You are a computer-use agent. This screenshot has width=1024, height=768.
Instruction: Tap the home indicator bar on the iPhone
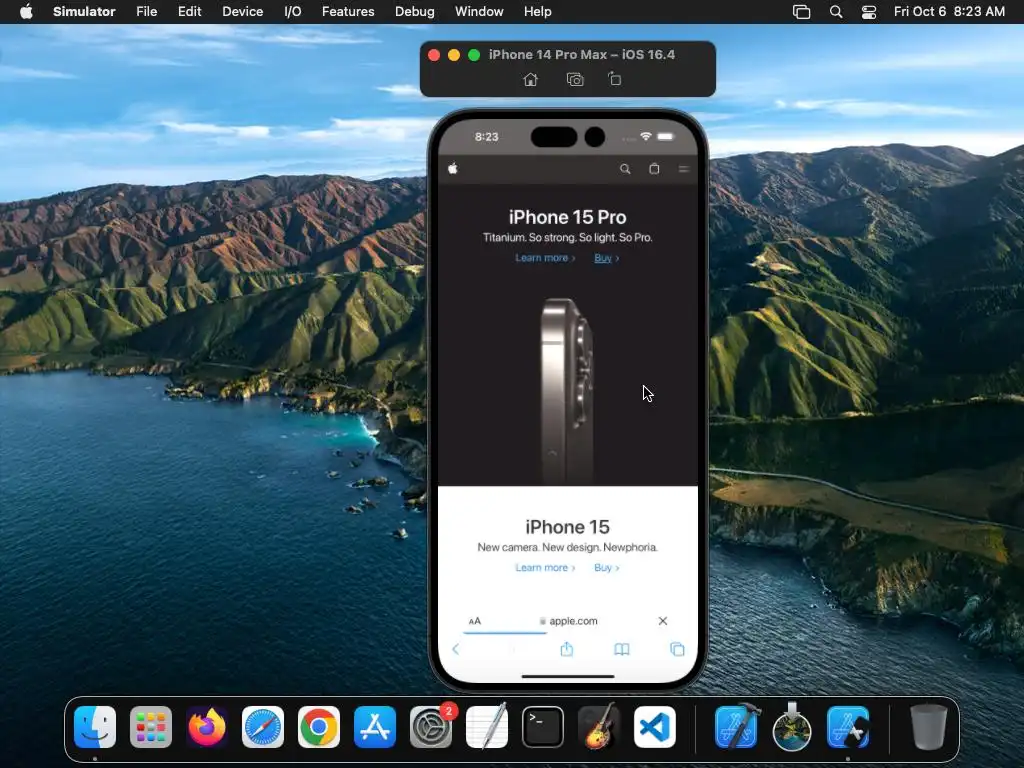(x=568, y=677)
